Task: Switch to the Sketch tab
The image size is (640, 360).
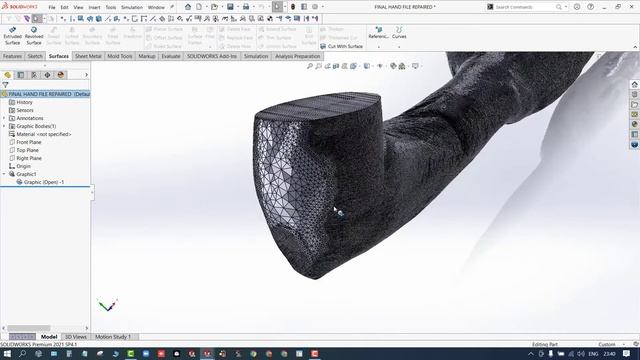Action: 35,56
